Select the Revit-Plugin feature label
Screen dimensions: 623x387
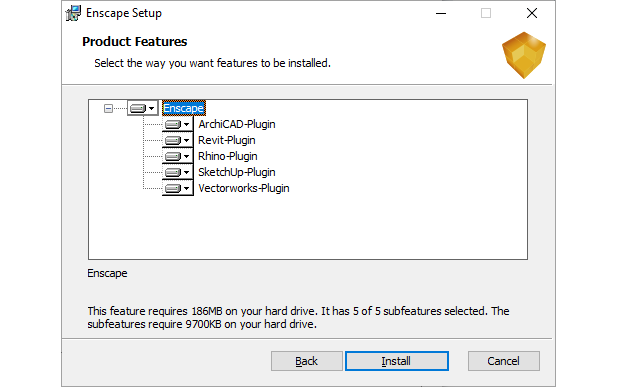226,140
